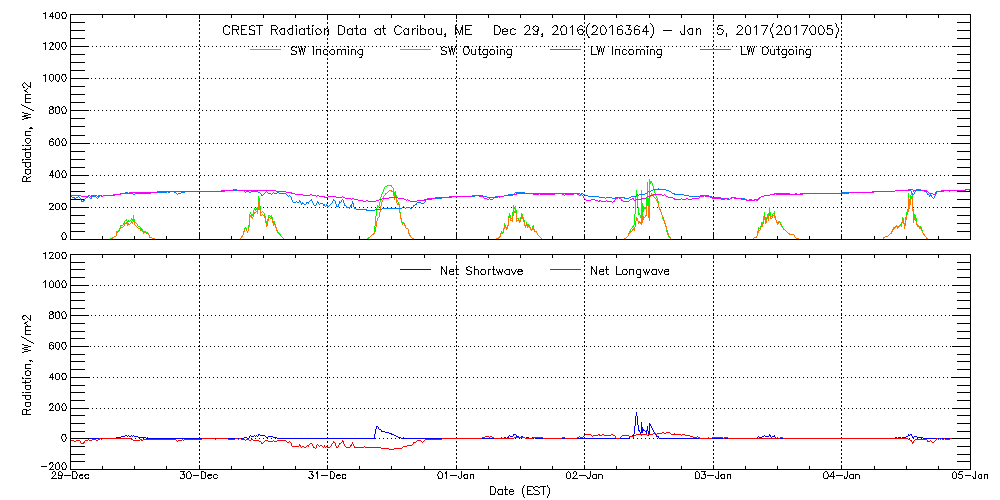Screen dimensions: 1000x500
Task: Click the SW Incoming legend label
Action: 327,51
